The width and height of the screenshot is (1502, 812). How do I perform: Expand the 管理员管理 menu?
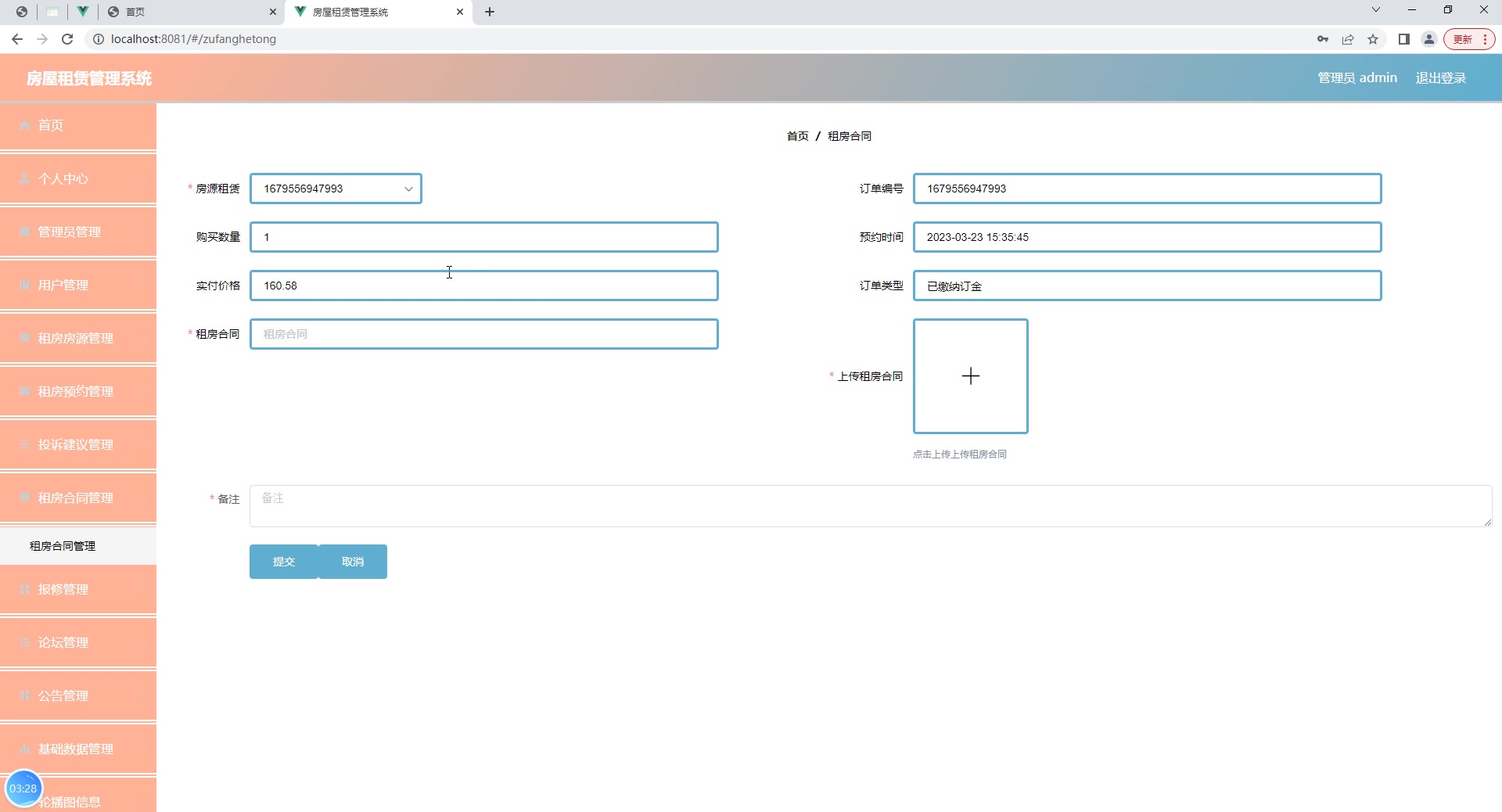[x=24, y=232]
